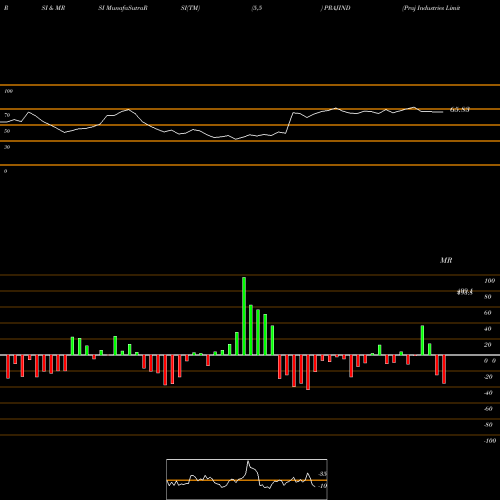Click the 30 level label on RSI axis
500x500 pixels.
coord(7,147)
